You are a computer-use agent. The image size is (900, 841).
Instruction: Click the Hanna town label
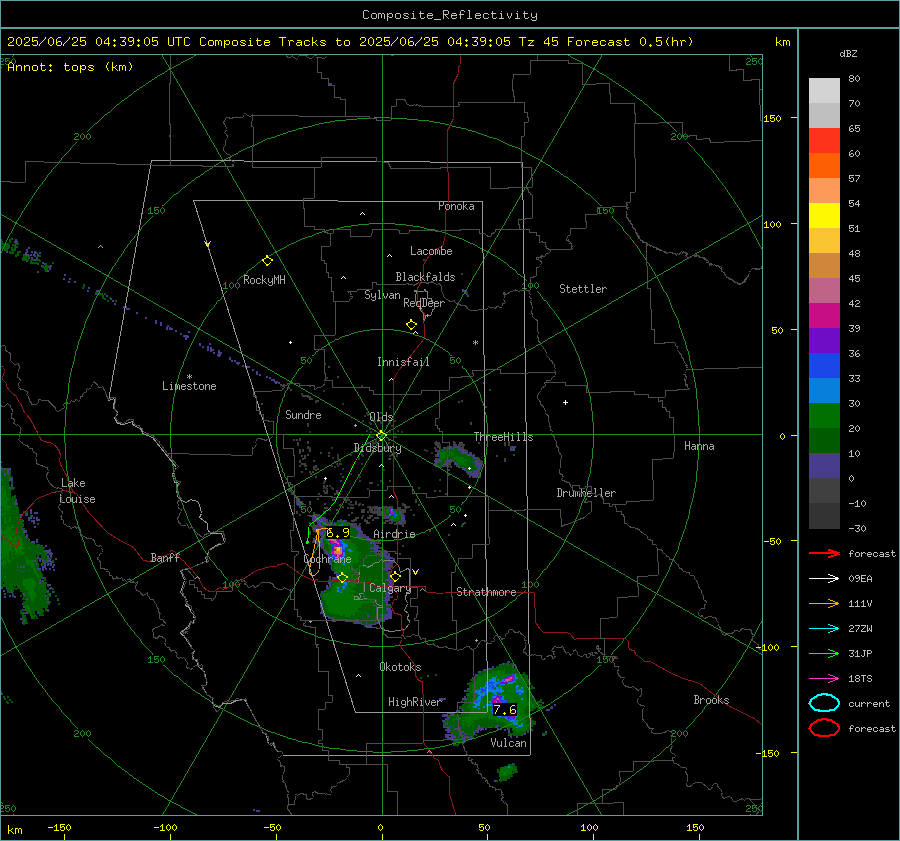click(699, 446)
